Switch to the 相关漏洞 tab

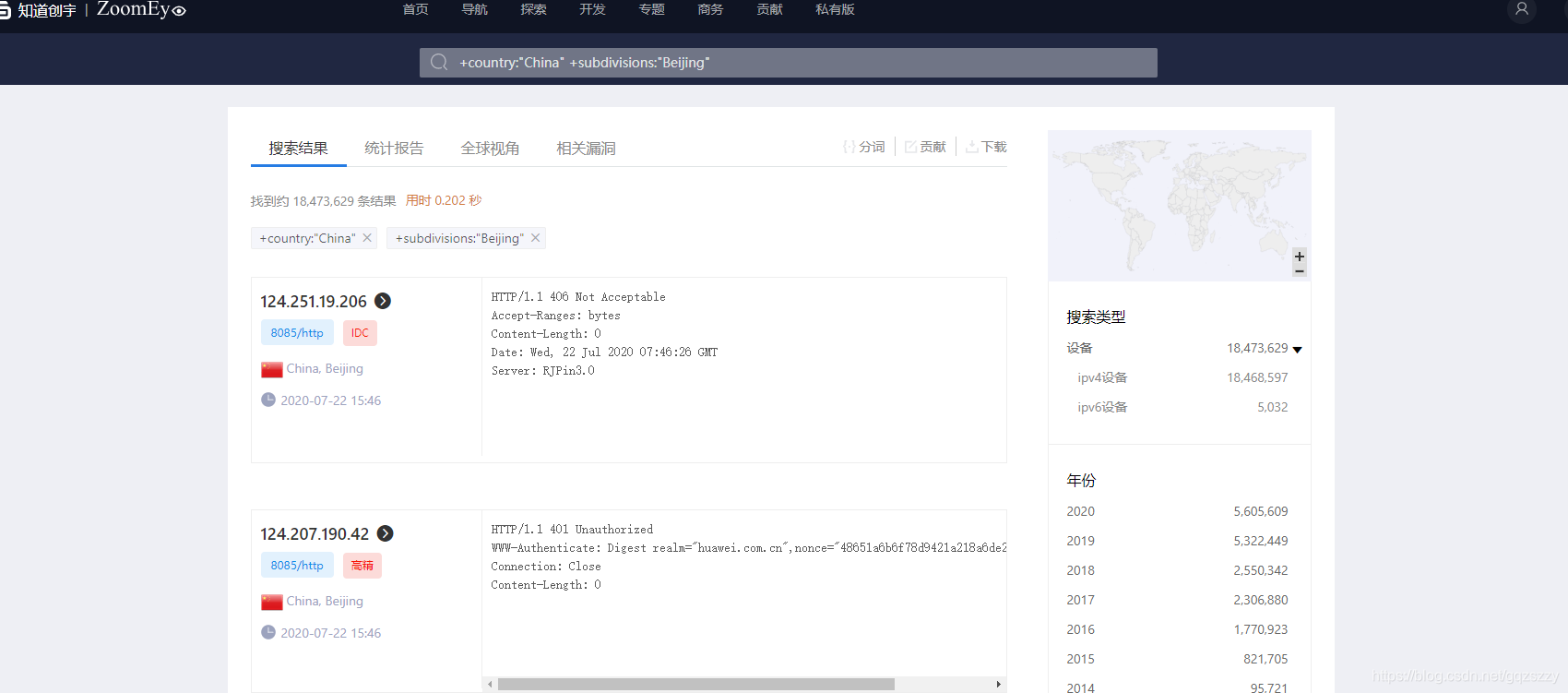point(587,148)
